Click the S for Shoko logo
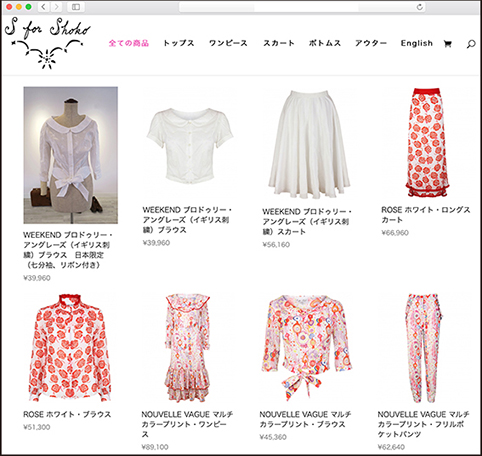This screenshot has height=456, width=482. point(47,43)
